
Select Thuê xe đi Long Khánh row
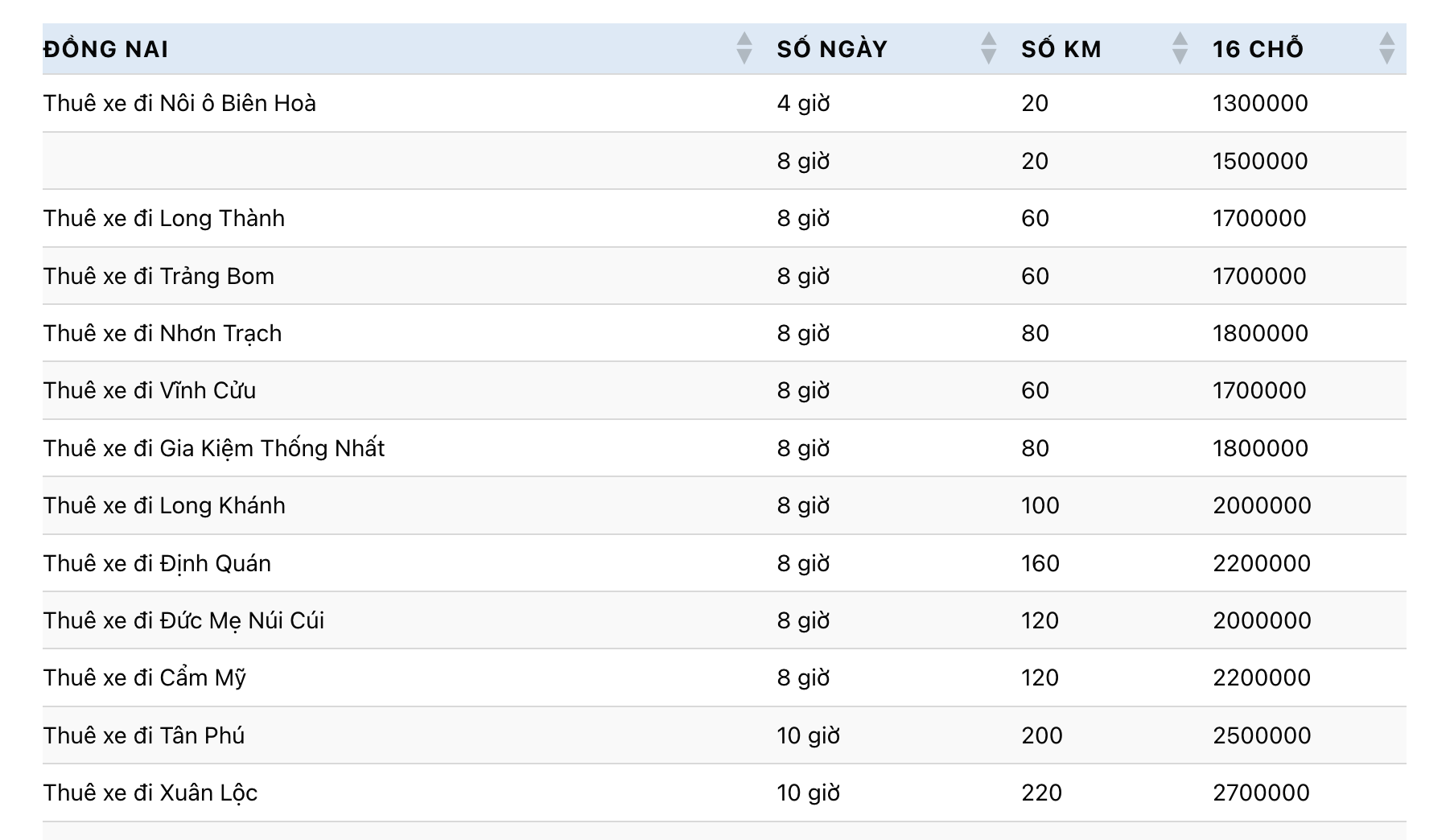tap(164, 505)
